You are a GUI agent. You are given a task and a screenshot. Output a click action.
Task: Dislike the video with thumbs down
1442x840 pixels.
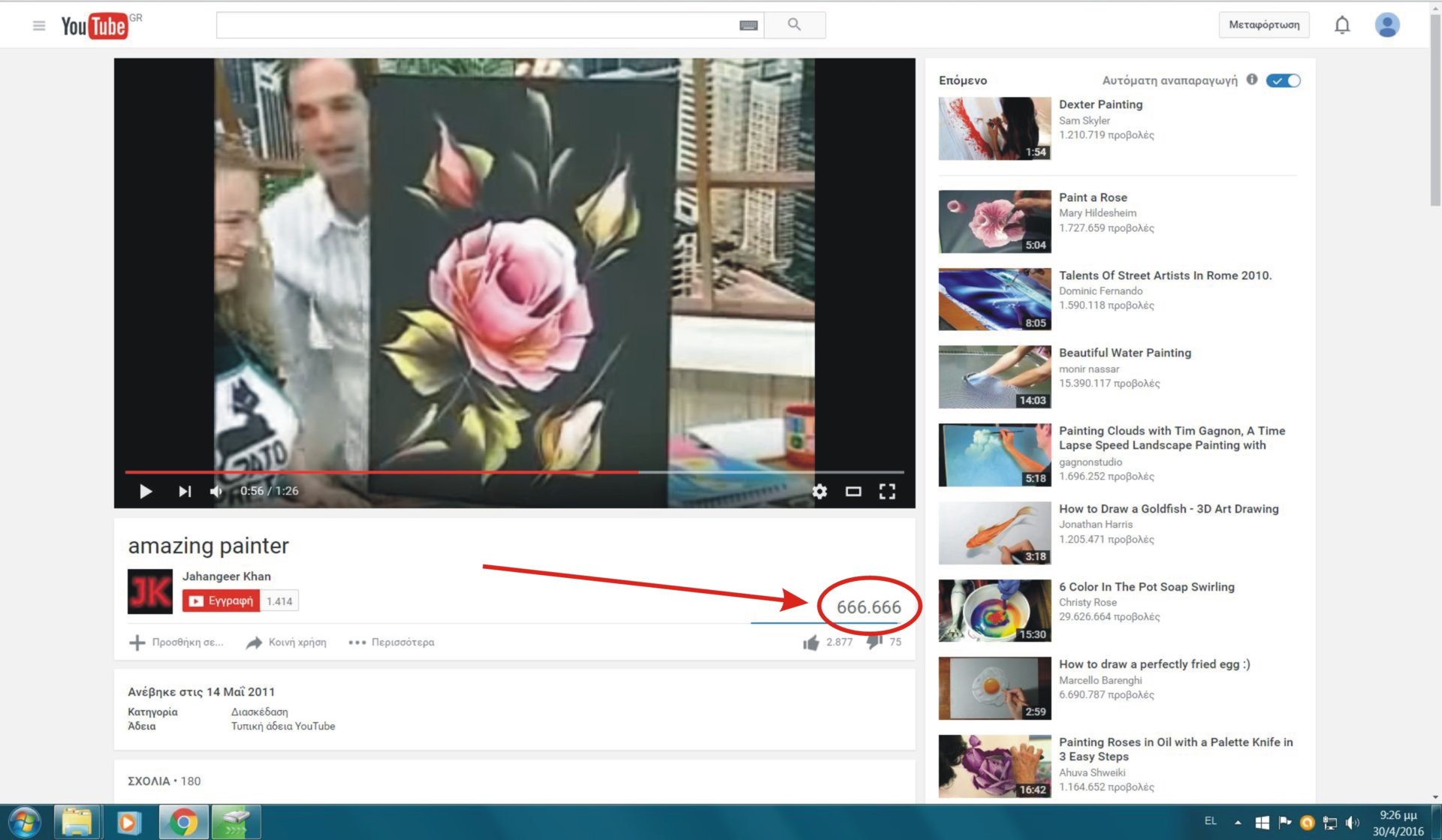(874, 643)
